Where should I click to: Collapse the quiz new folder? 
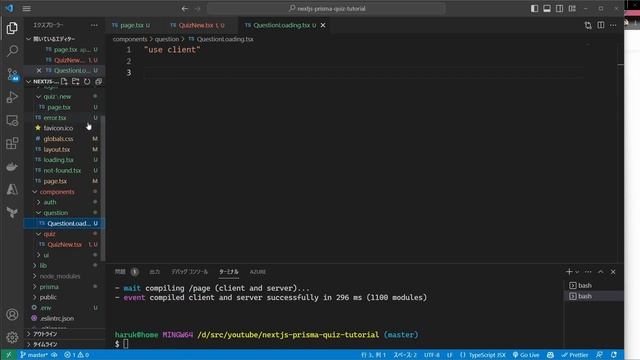coord(57,97)
